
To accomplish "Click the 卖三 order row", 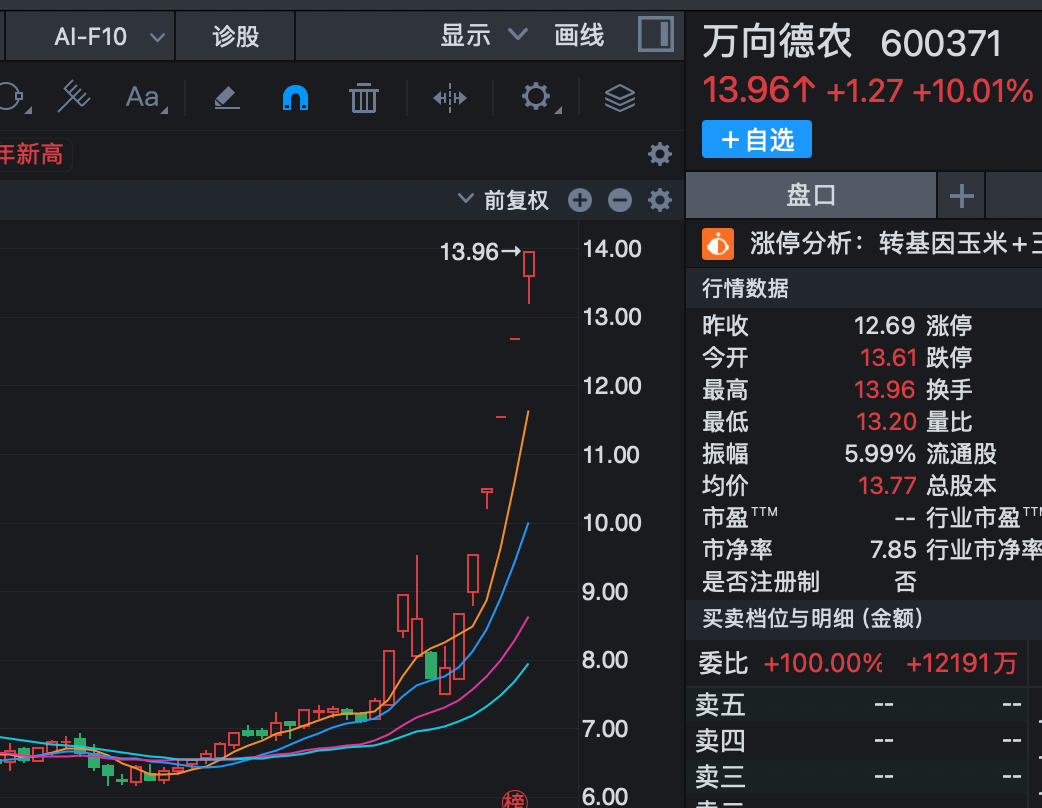I will point(857,776).
